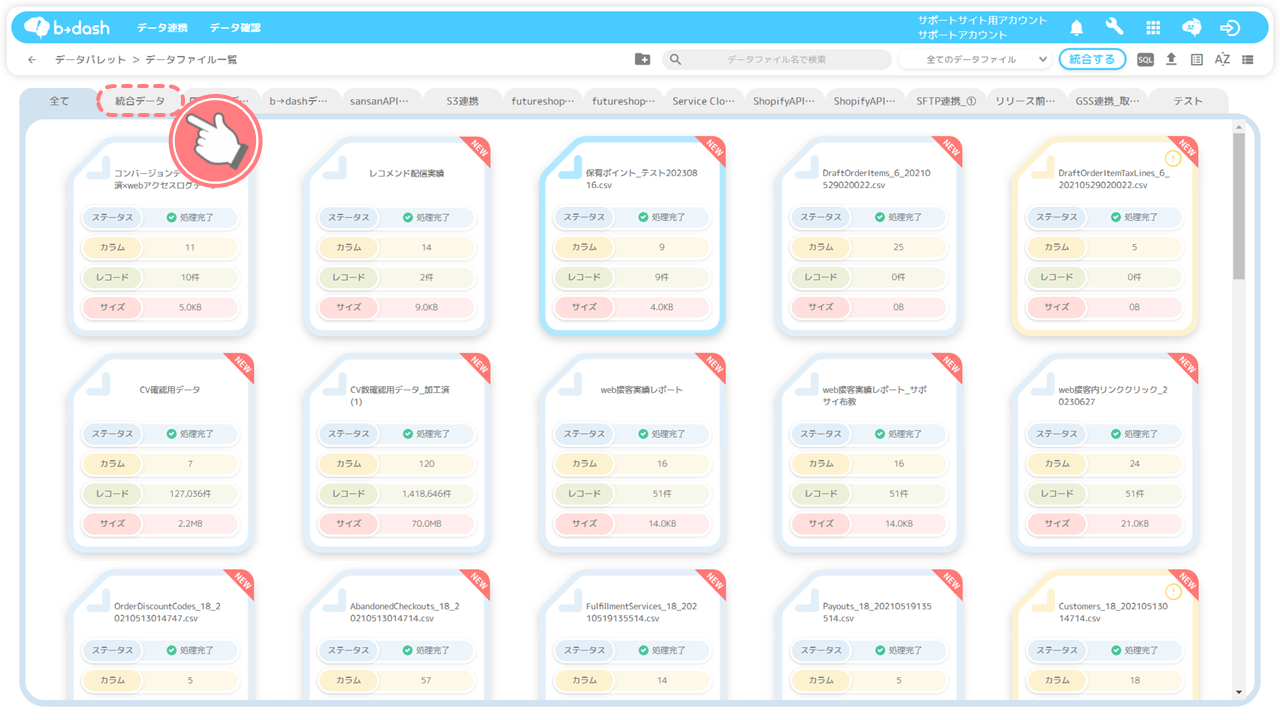Open the sansanAPI… tab
Image resolution: width=1280 pixels, height=720 pixels.
pos(379,101)
